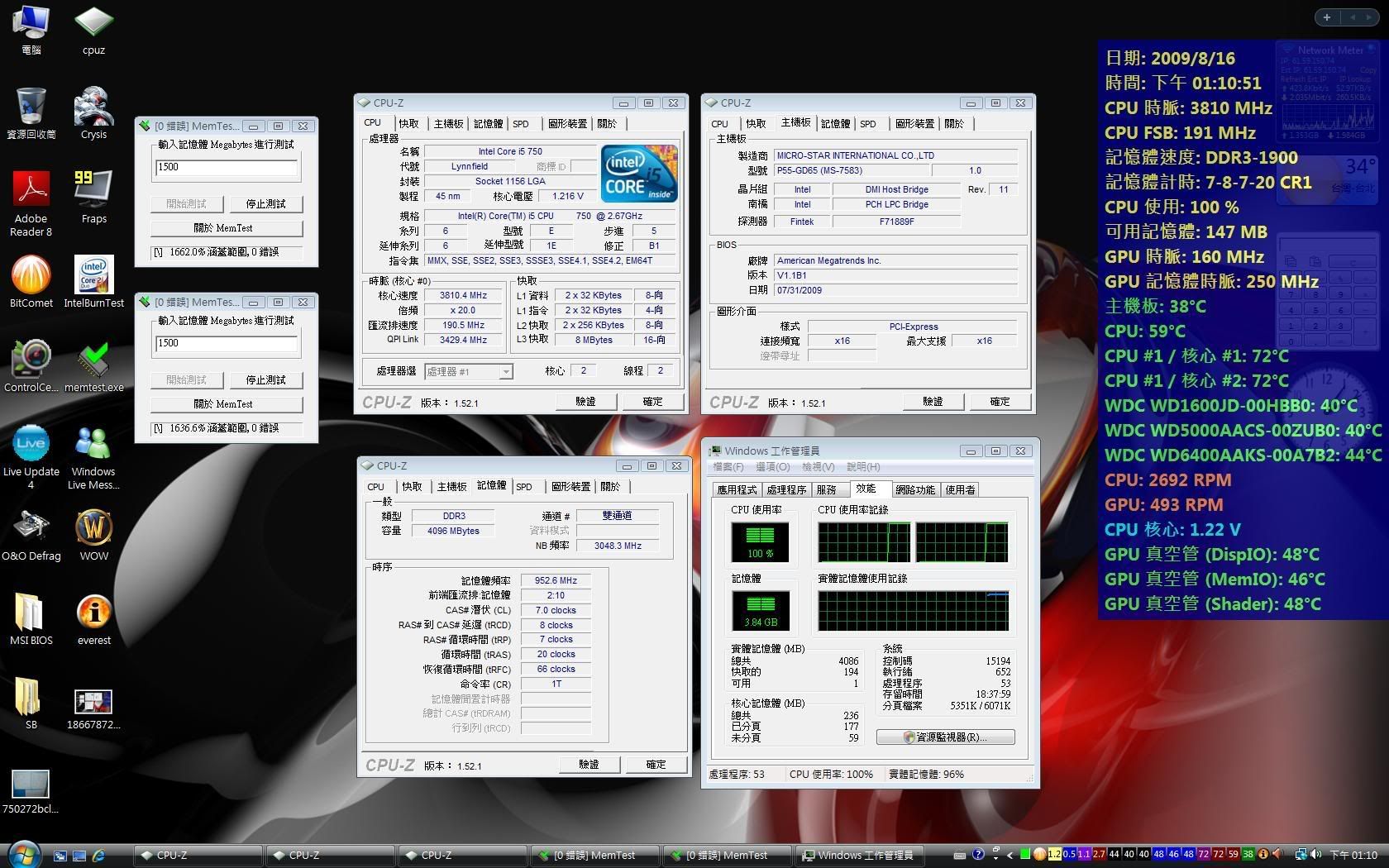Select CPU tab in mainboard CPU-Z window
1389x868 pixels.
pyautogui.click(x=720, y=124)
